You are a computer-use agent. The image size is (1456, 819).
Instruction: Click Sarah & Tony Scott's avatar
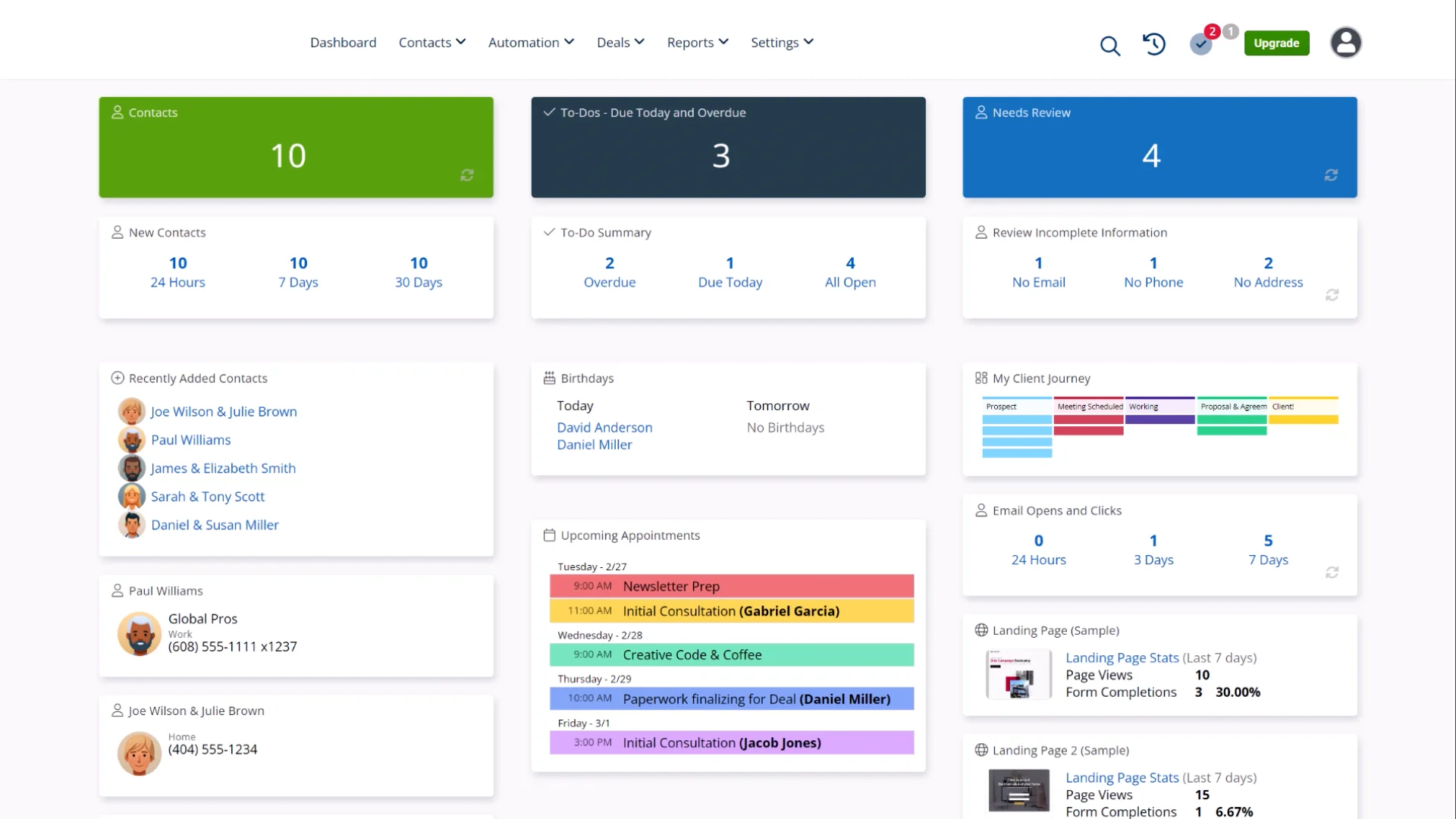point(131,496)
